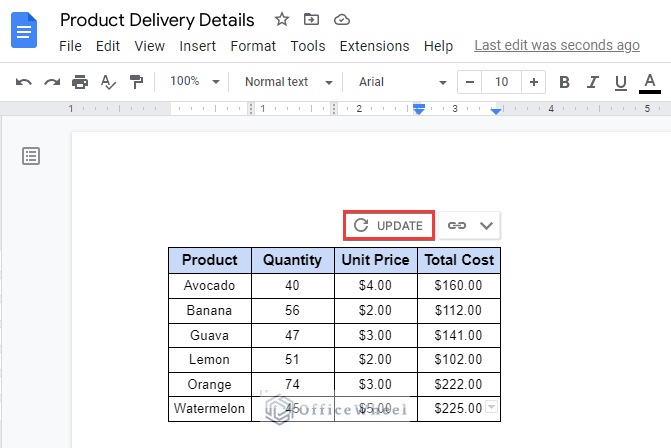Open the Arial font dropdown

(403, 82)
